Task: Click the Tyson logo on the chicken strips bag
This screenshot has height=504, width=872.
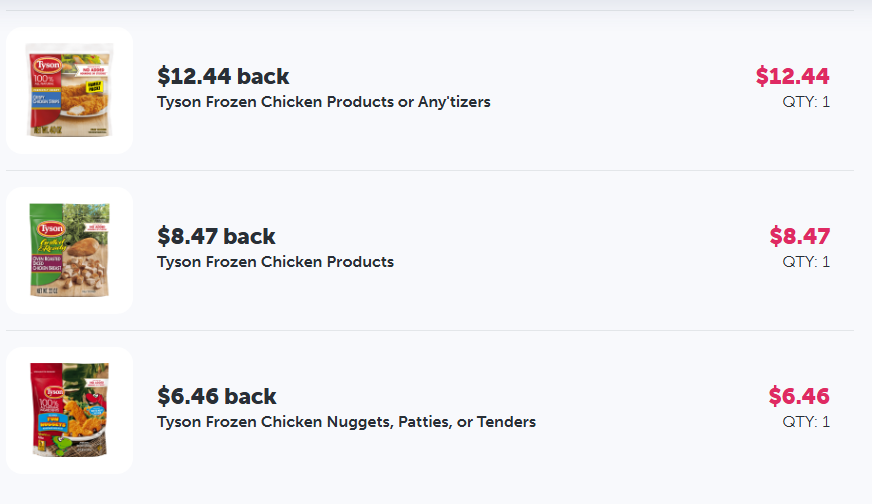Action: pos(47,65)
